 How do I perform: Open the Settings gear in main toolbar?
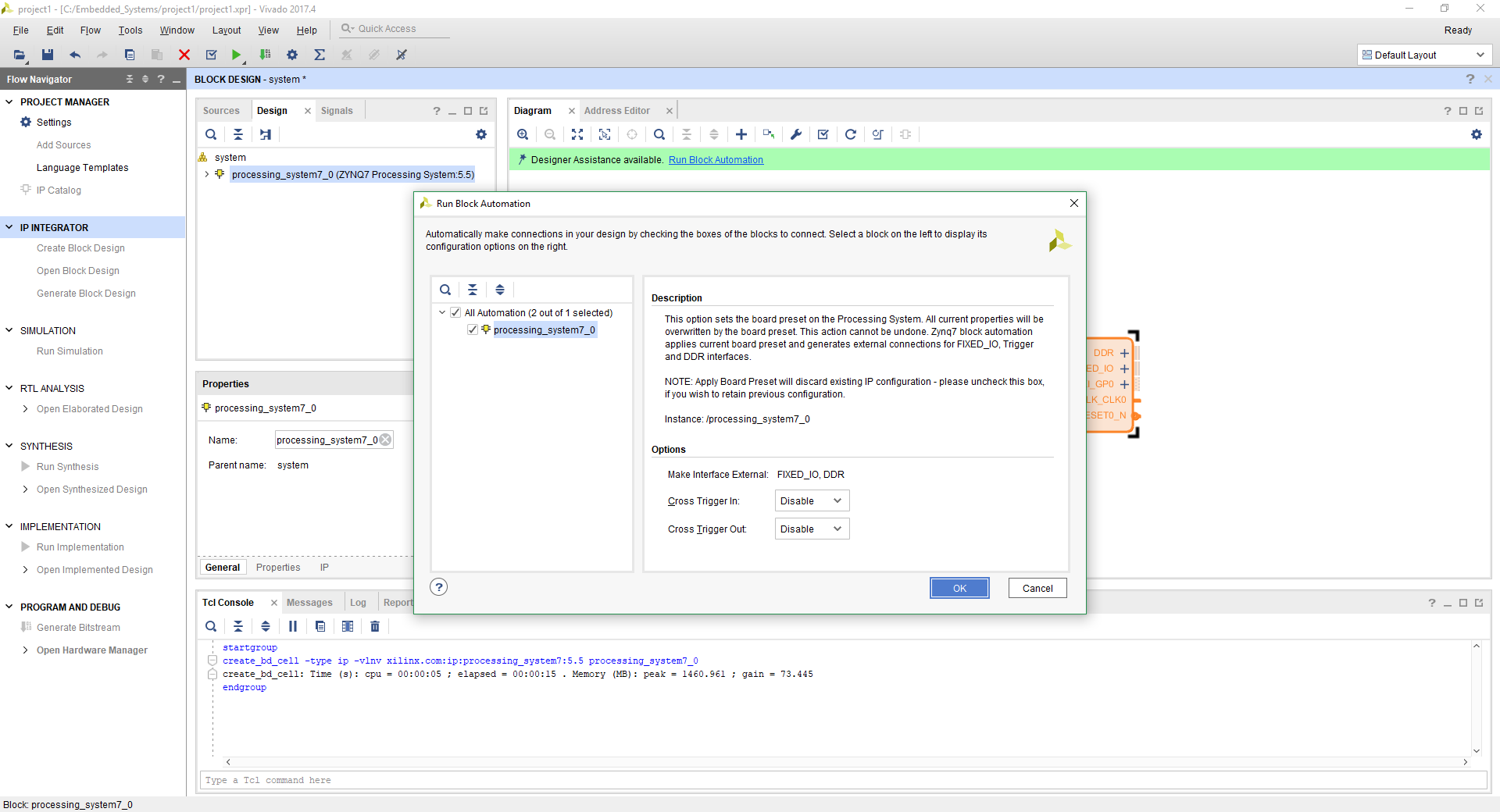coord(292,55)
